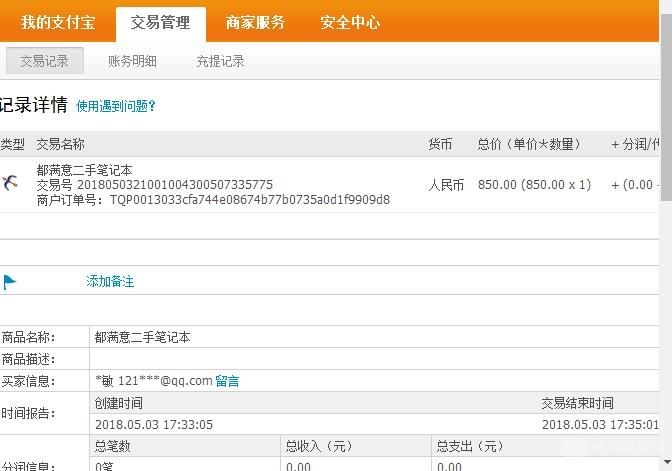Click the 留言 link beside buyer email
This screenshot has height=471, width=672.
(227, 381)
